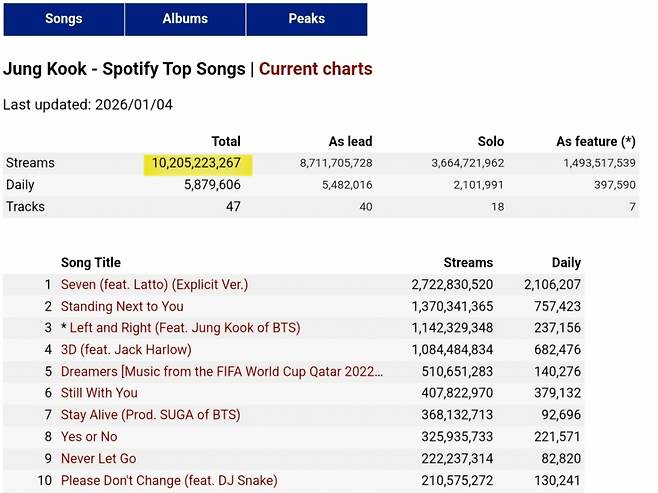Click the As feature (*) column header
Screen dimensions: 658x493
[595, 142]
